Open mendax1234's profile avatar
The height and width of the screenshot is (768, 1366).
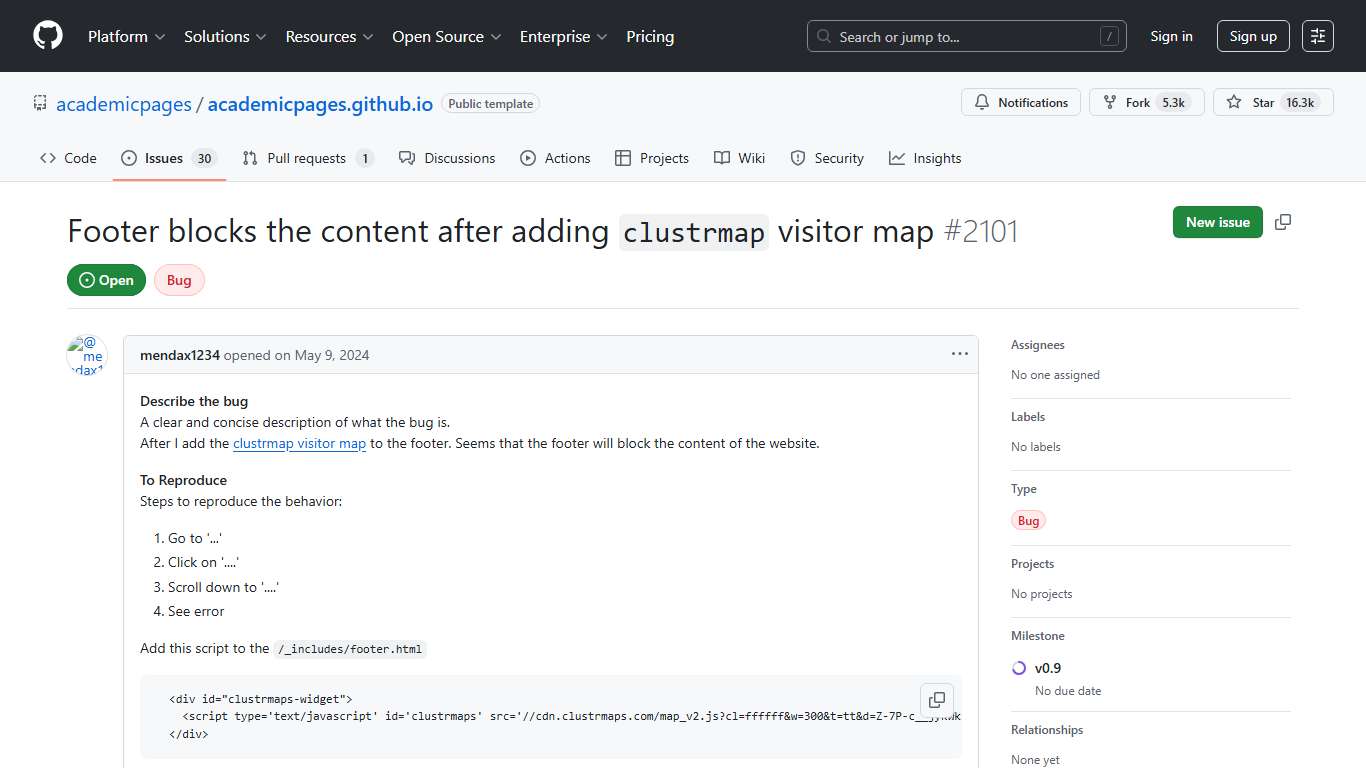[86, 354]
